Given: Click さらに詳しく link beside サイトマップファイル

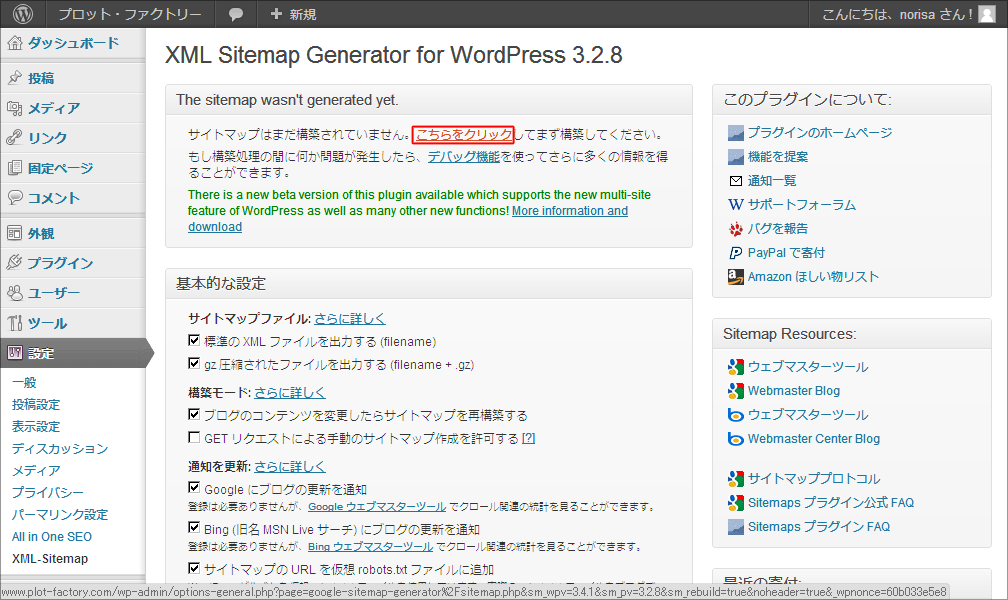Looking at the screenshot, I should [x=350, y=318].
